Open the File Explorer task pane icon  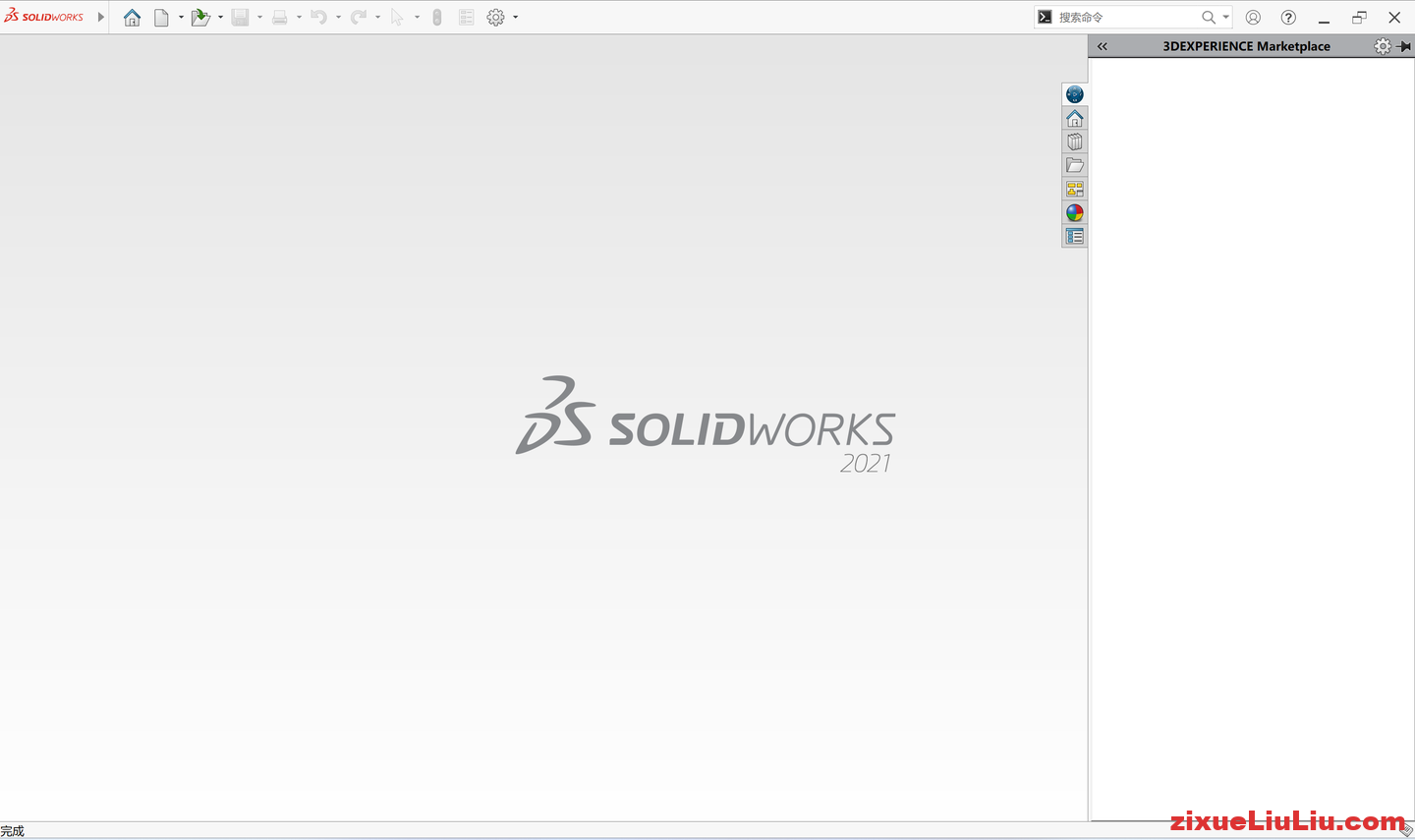tap(1074, 165)
